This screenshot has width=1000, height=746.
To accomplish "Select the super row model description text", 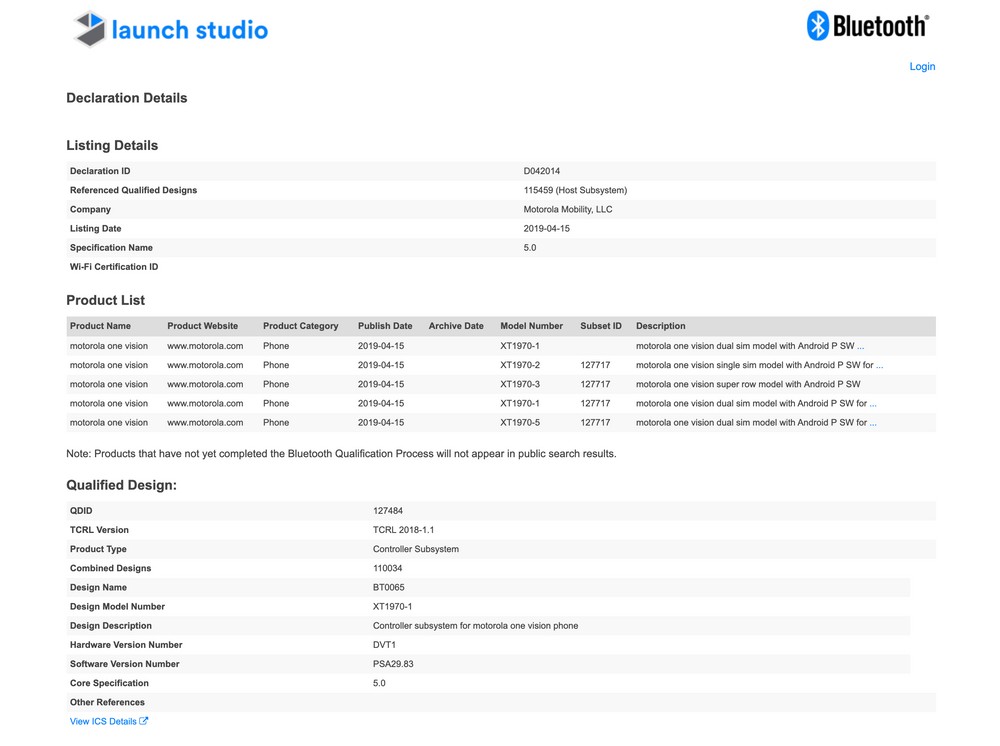I will (748, 384).
